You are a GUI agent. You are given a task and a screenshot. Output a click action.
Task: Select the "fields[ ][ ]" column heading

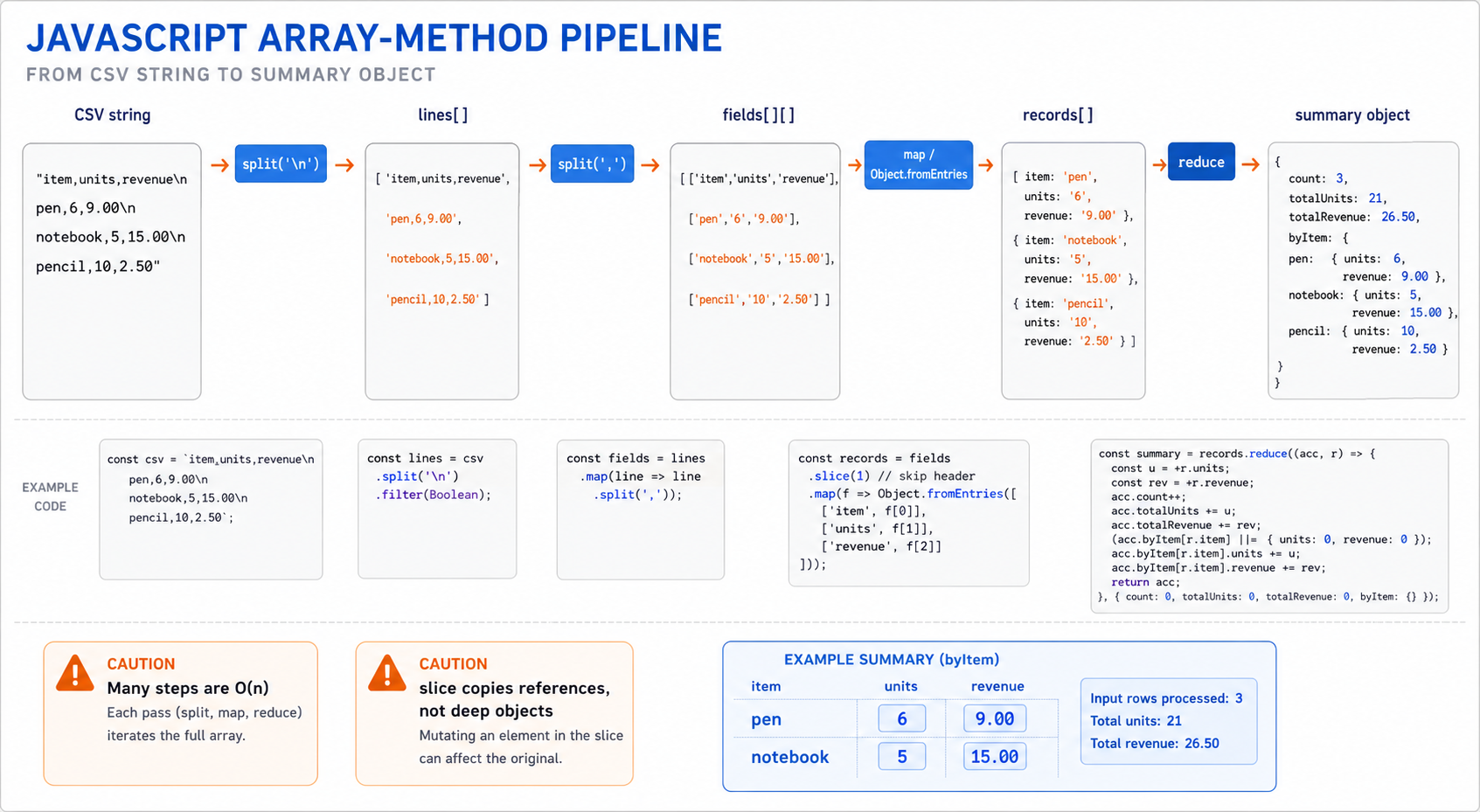[x=758, y=115]
